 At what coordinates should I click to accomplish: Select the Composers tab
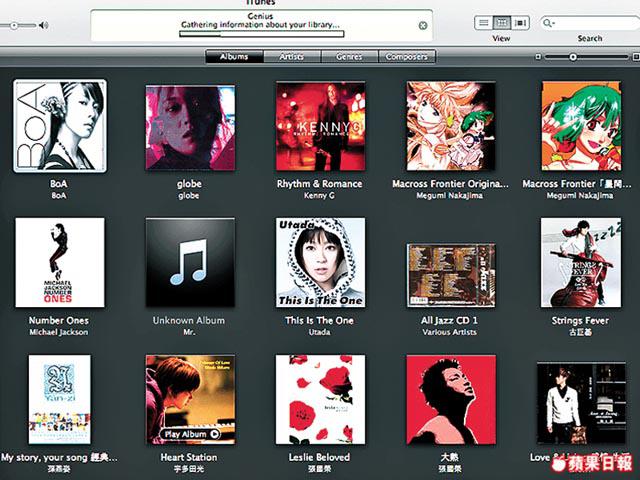point(407,57)
